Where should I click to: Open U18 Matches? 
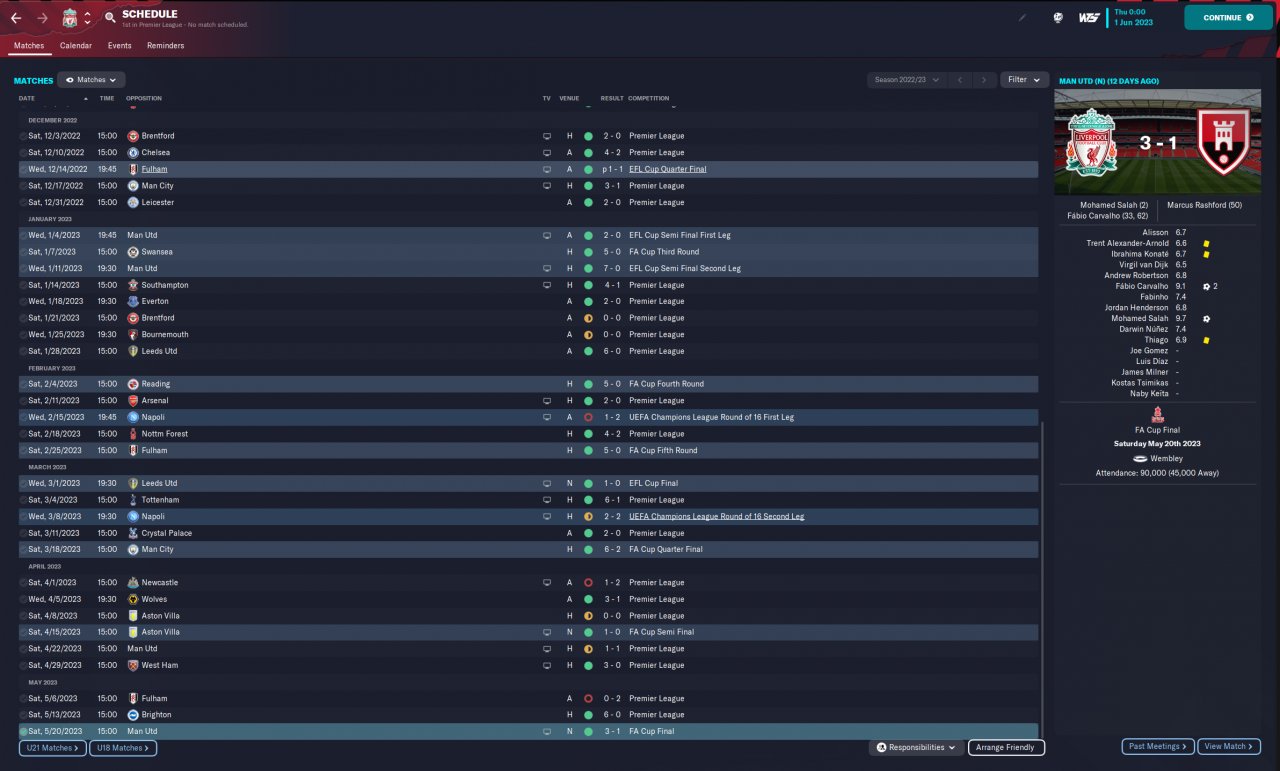tap(123, 747)
